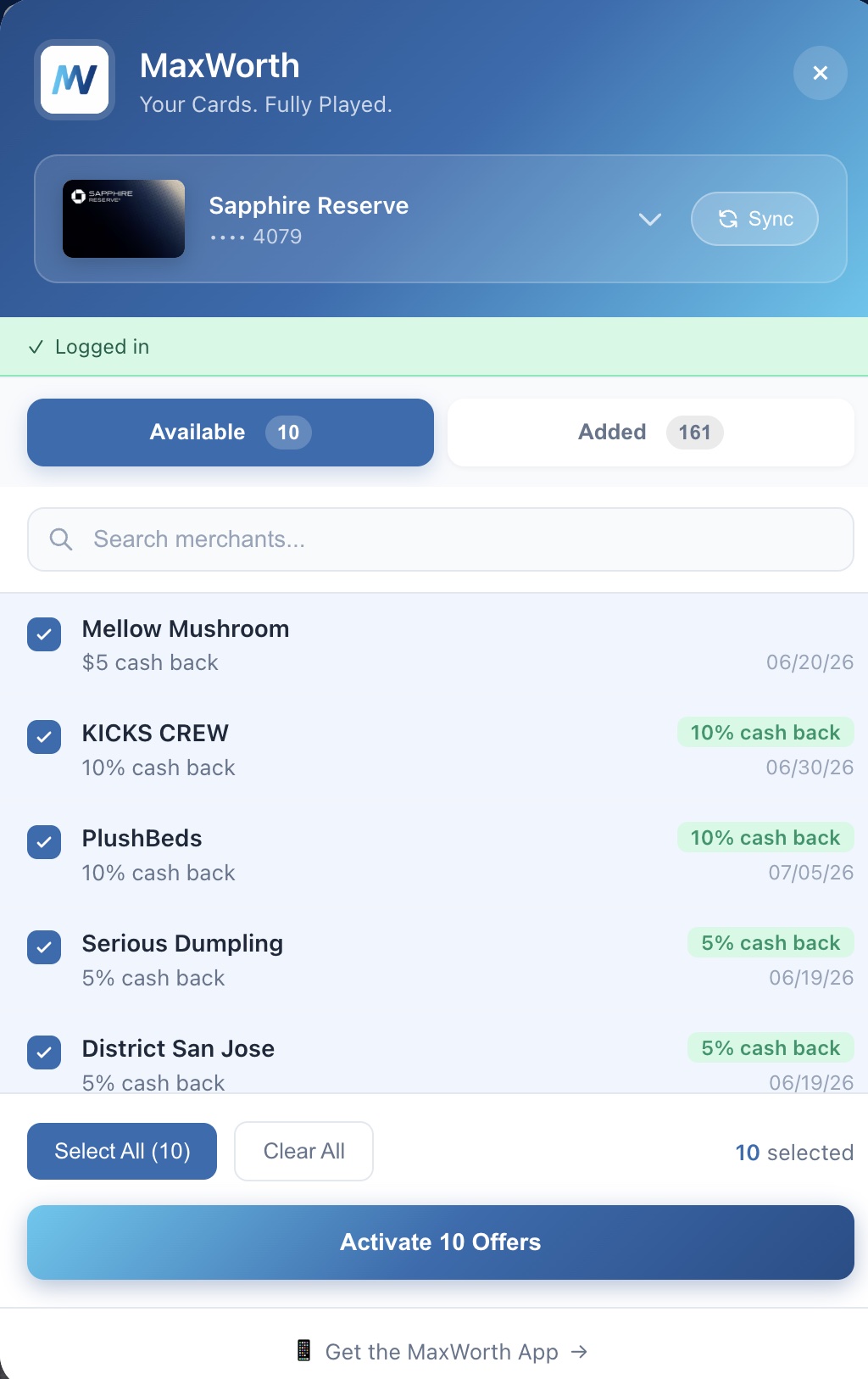Click the PlushBeds 10% cash back badge
The image size is (868, 1379).
(x=765, y=838)
